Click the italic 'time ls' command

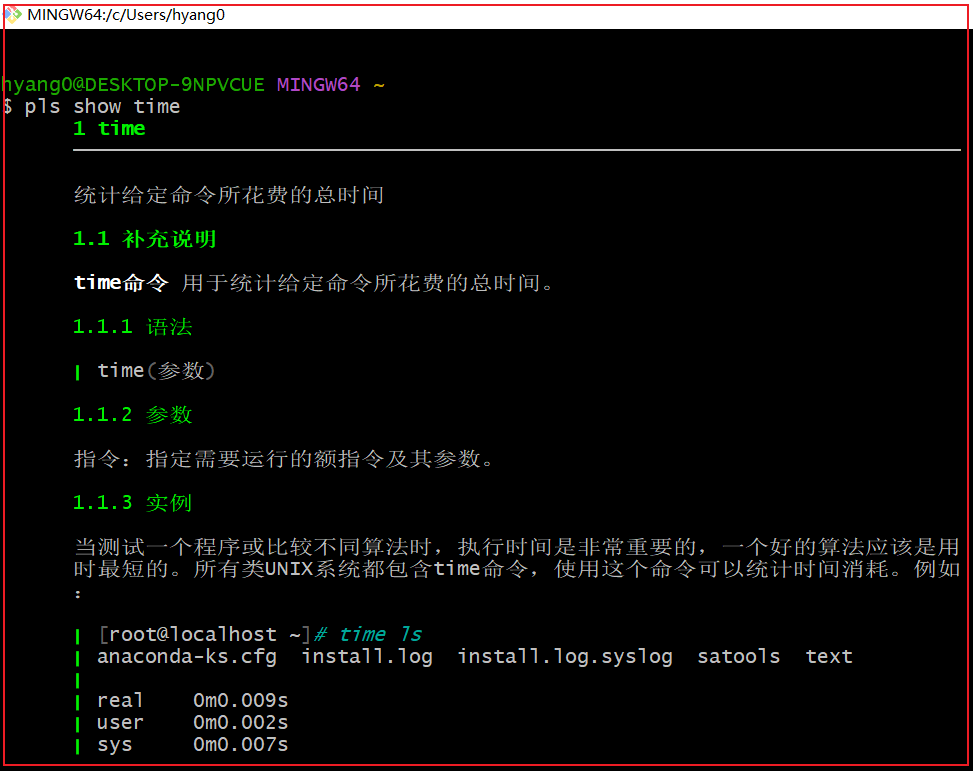[x=380, y=635]
